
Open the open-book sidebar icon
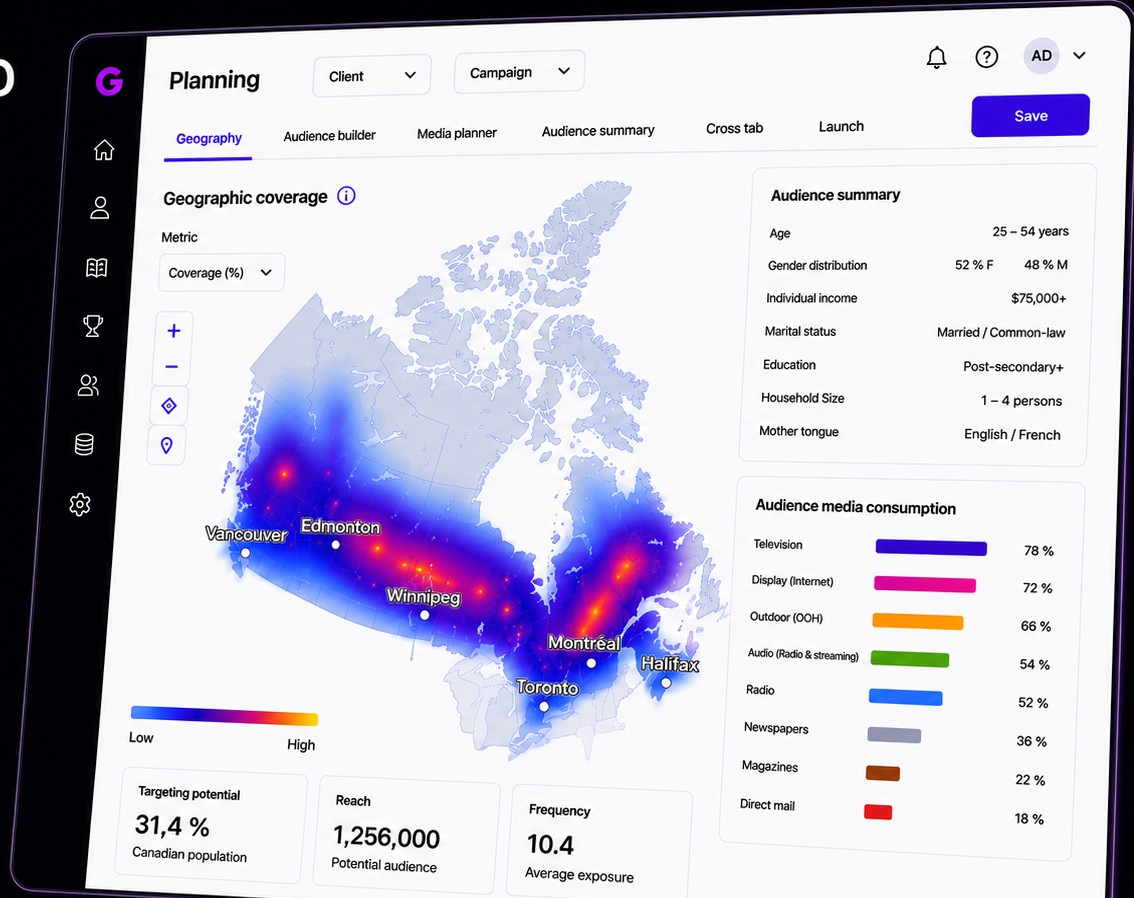(x=96, y=268)
